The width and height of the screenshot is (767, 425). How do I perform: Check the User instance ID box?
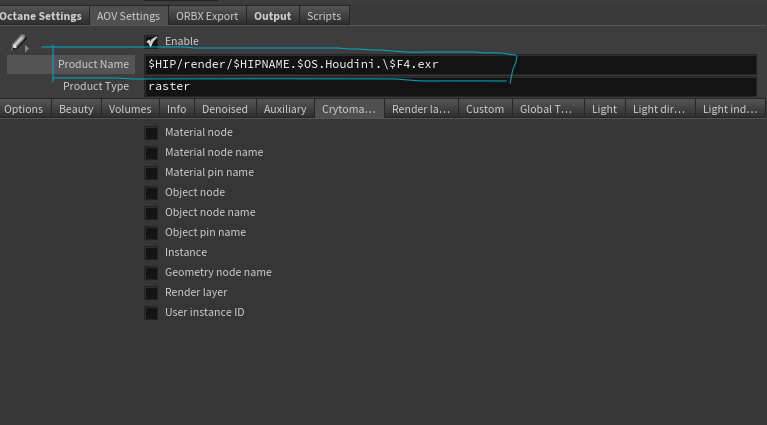point(152,313)
